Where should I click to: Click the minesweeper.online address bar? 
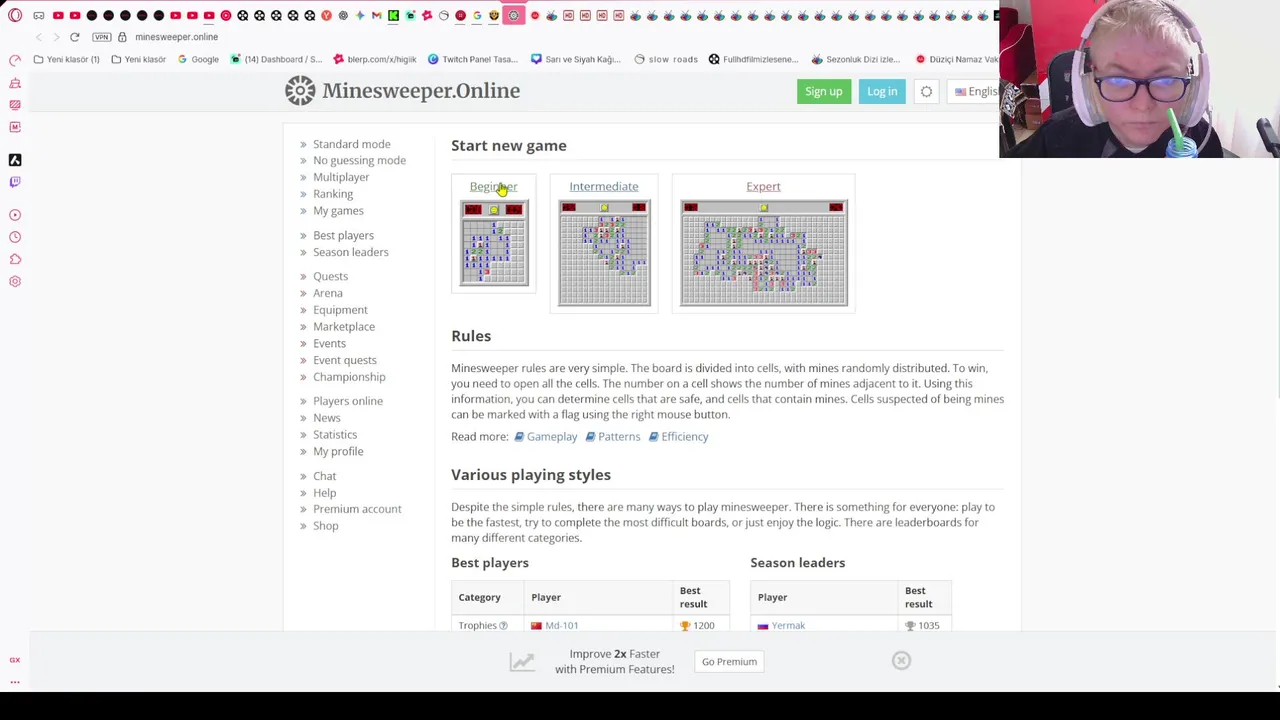(x=176, y=37)
